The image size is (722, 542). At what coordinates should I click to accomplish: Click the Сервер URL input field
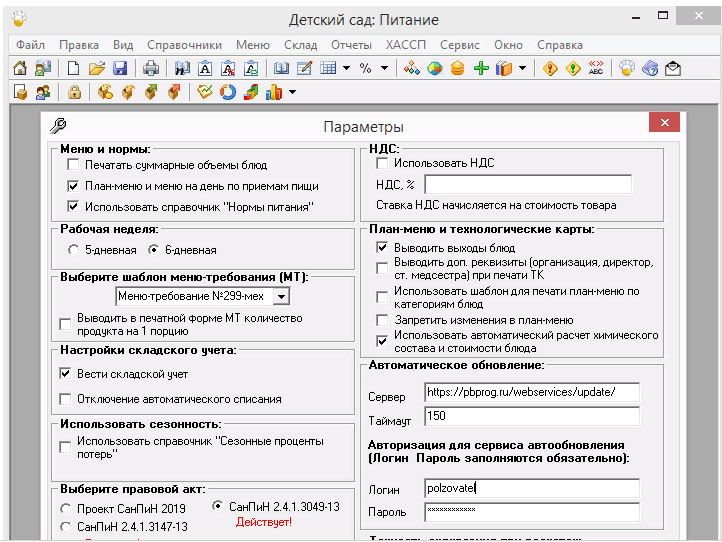pyautogui.click(x=532, y=392)
